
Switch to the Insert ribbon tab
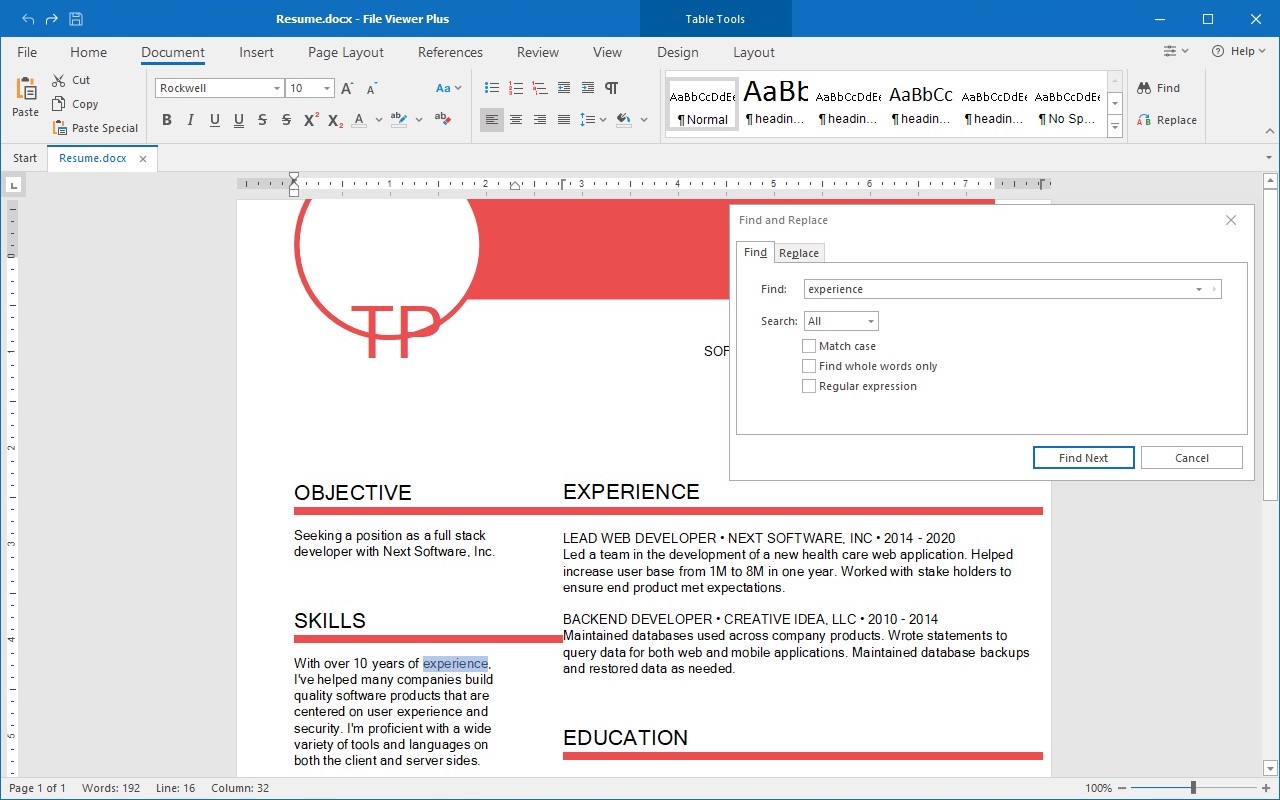(256, 52)
